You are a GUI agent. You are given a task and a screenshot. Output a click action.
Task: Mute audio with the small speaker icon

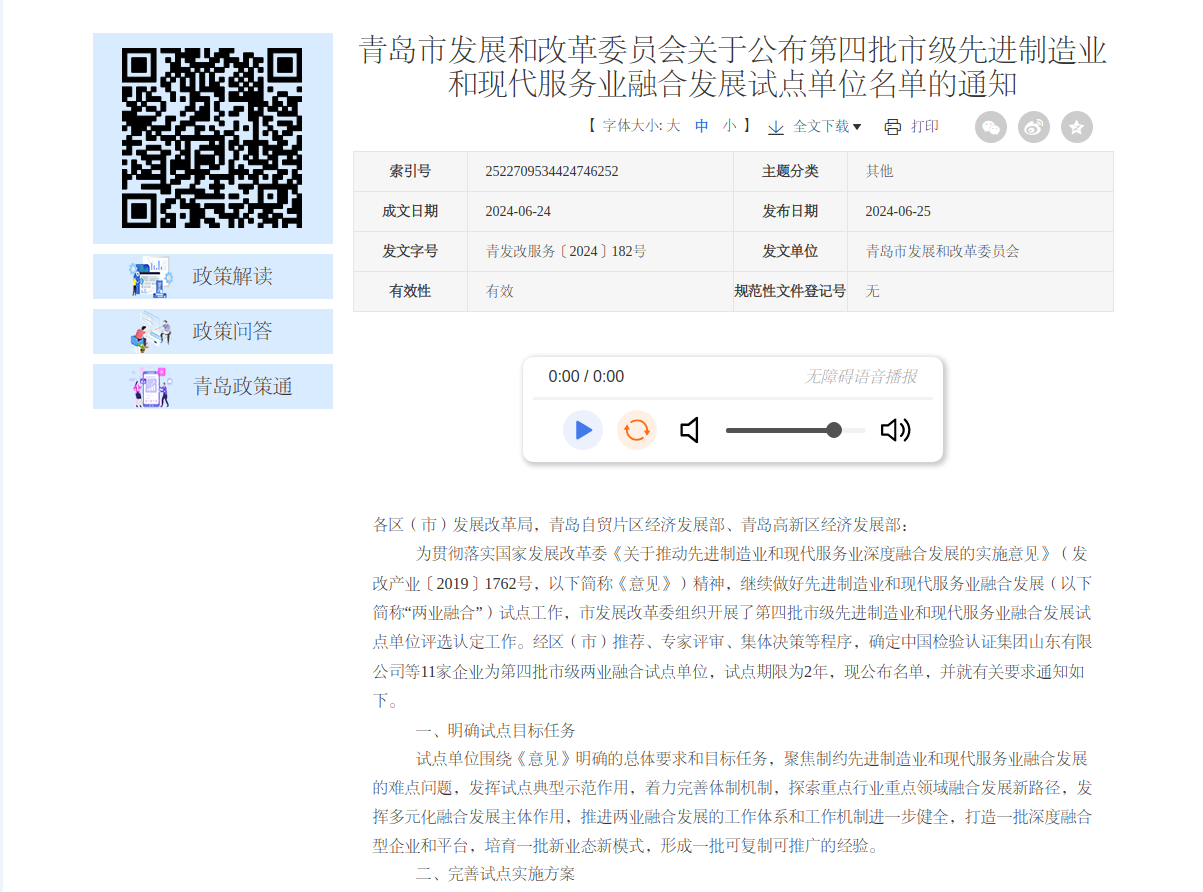(x=689, y=430)
